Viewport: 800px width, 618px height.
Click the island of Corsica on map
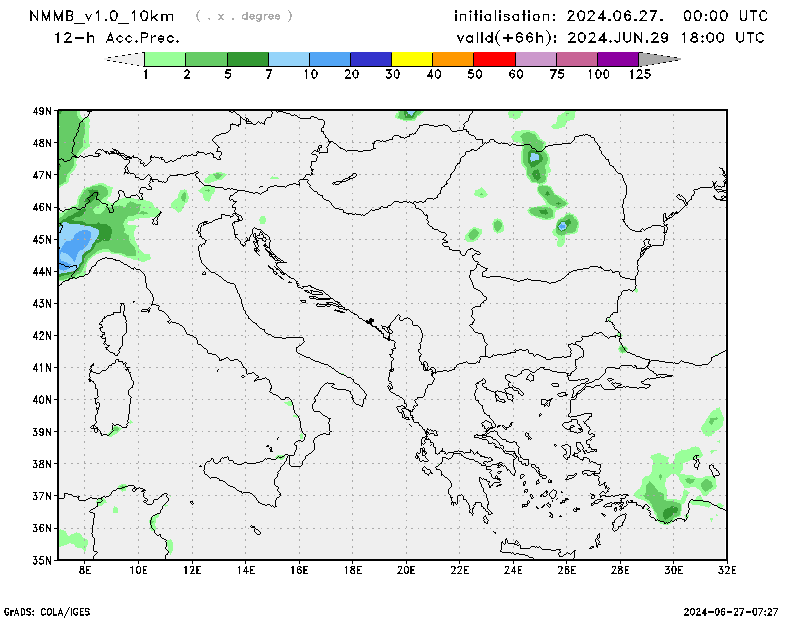click(116, 327)
